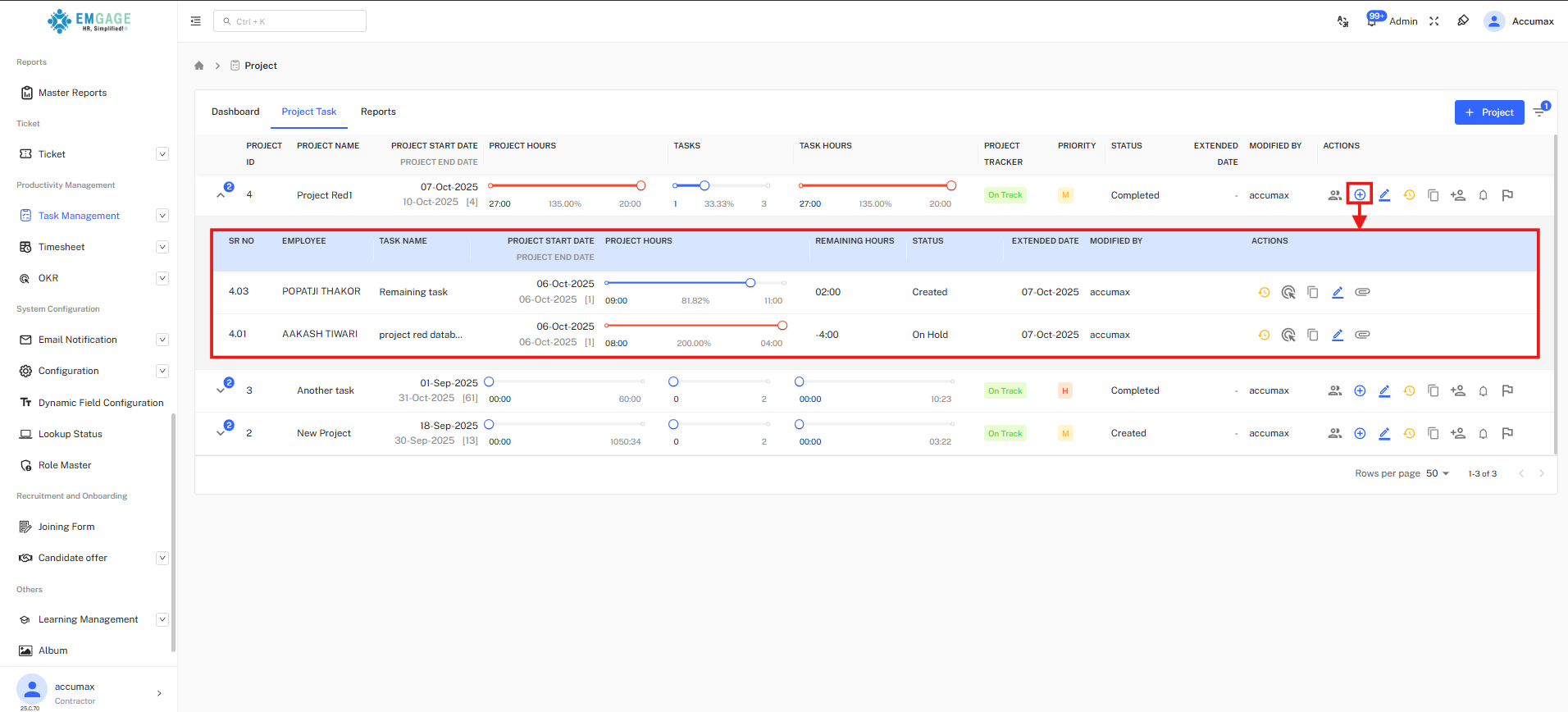The height and width of the screenshot is (712, 1568).
Task: Open Master Reports in the sidebar
Action: click(x=72, y=93)
